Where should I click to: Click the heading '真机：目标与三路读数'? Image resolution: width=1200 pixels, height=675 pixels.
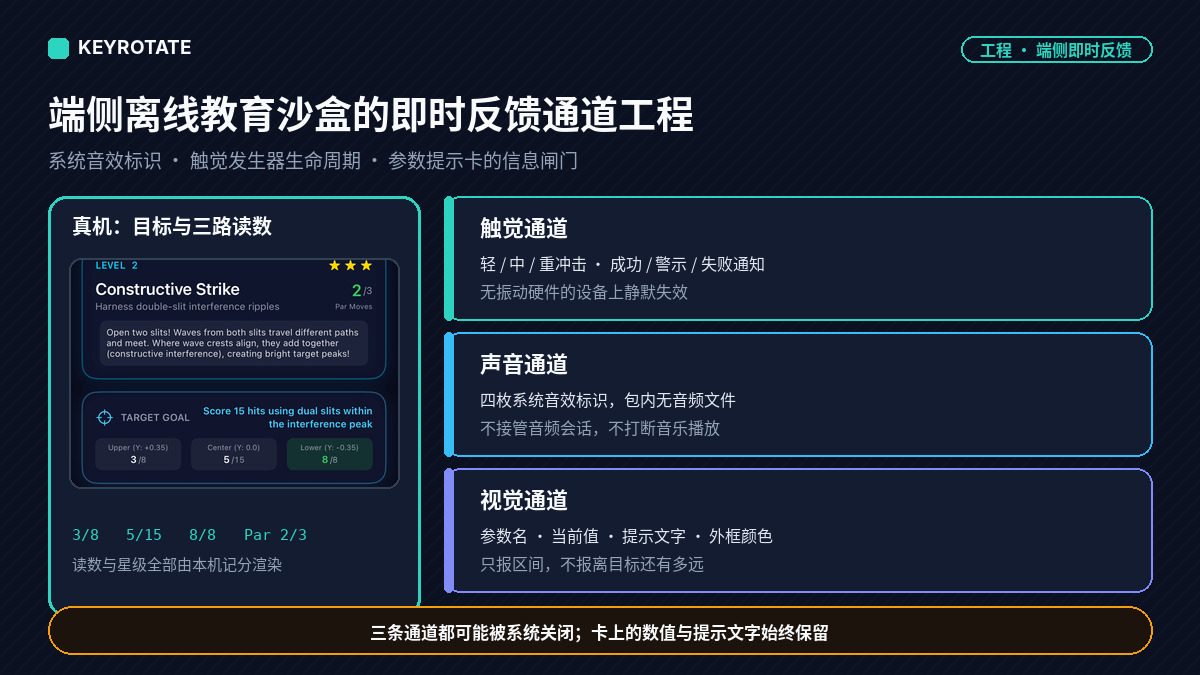(x=172, y=226)
